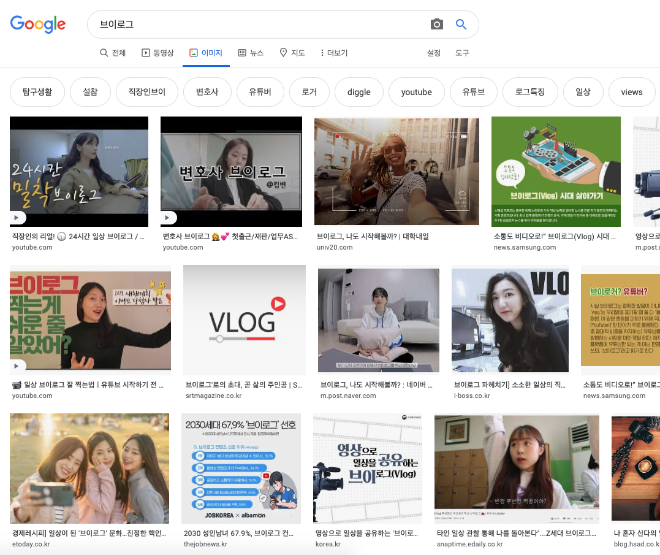
Task: Open the 변호사 브이로그 첫출근 title link
Action: point(230,236)
